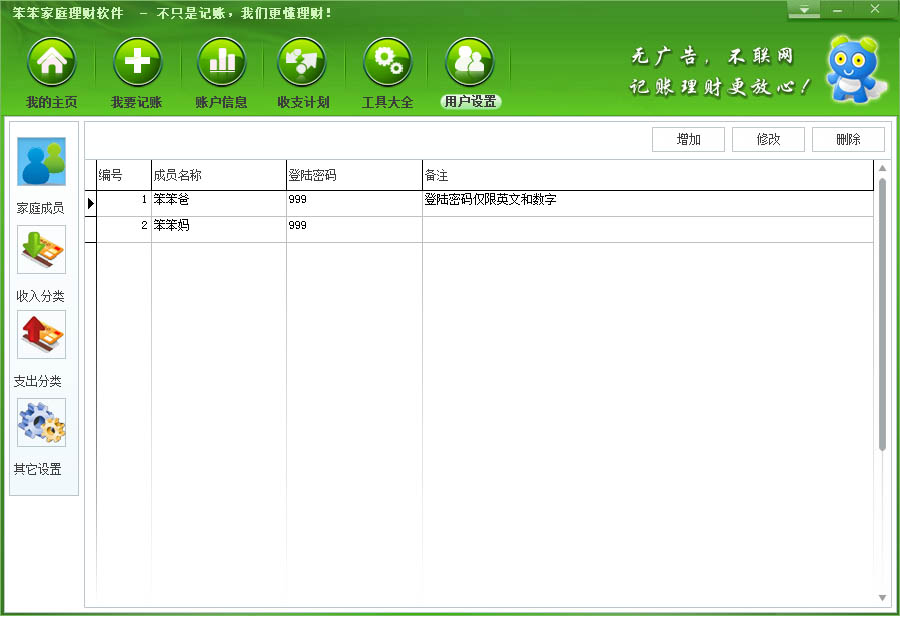This screenshot has height=617, width=900.
Task: Open 其它设置 gears sidebar icon
Action: [x=41, y=422]
